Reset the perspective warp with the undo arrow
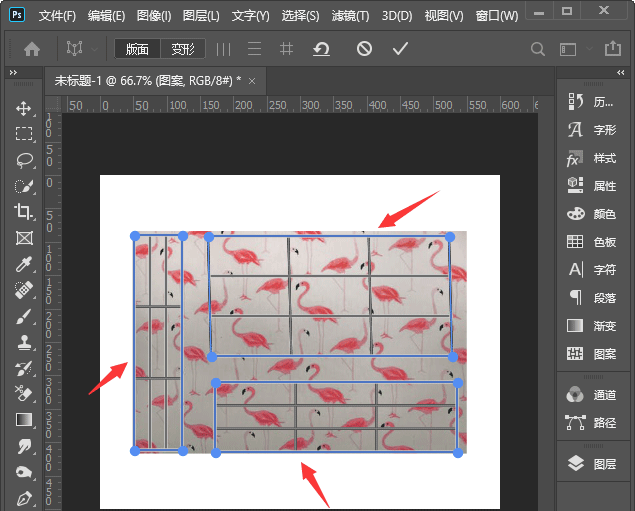Image resolution: width=635 pixels, height=511 pixels. tap(321, 49)
